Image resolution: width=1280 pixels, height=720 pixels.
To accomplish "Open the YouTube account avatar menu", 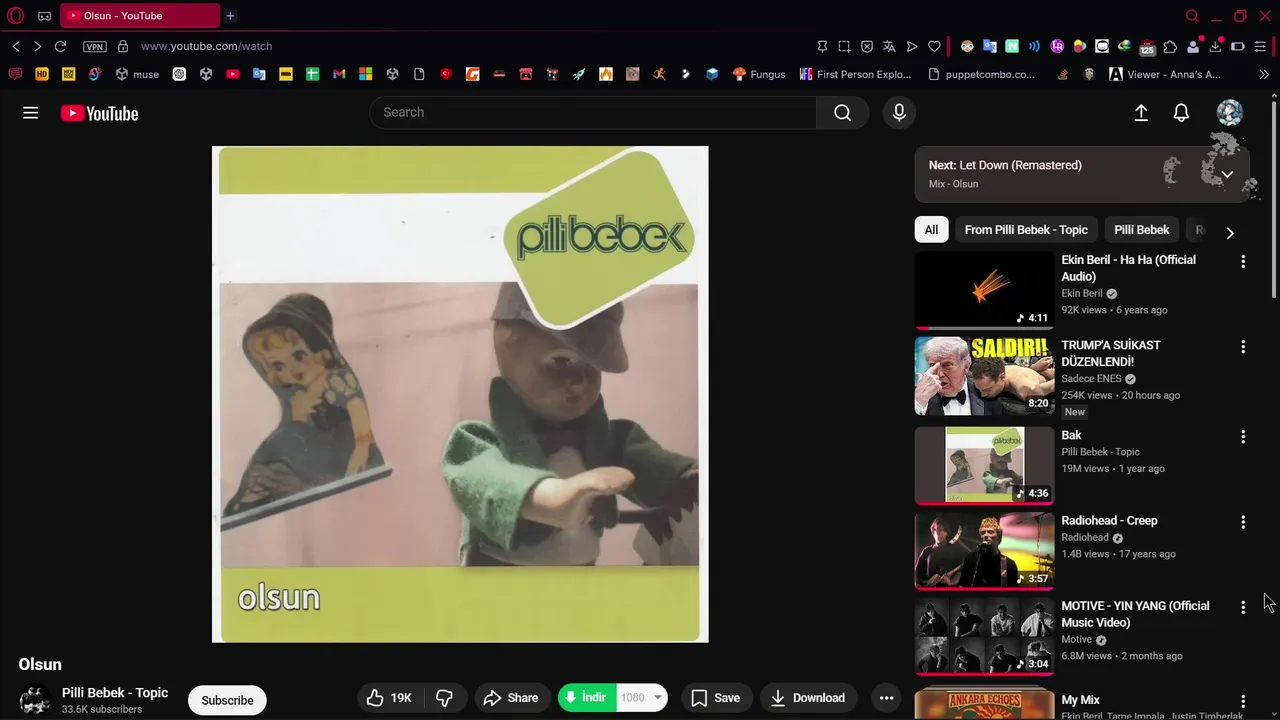I will [x=1229, y=113].
